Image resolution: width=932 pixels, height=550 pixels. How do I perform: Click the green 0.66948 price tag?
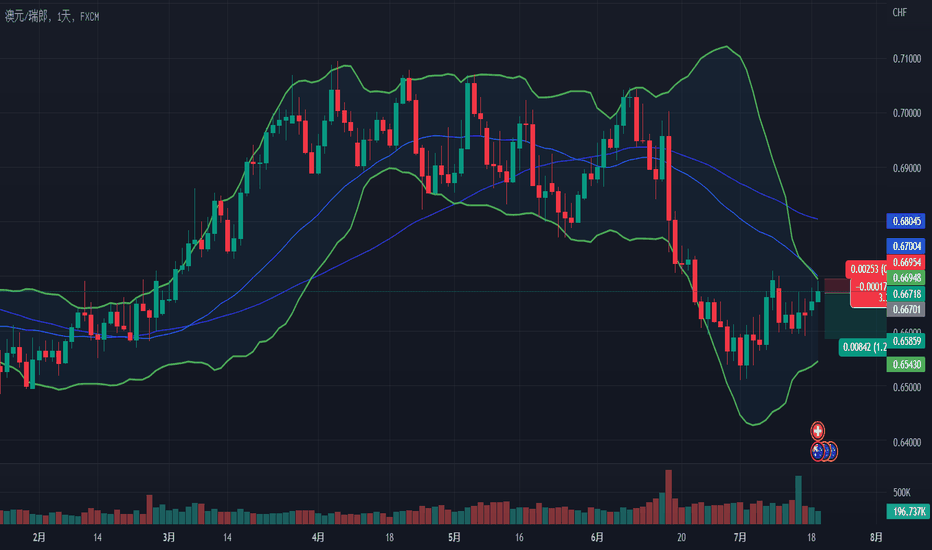coord(906,278)
